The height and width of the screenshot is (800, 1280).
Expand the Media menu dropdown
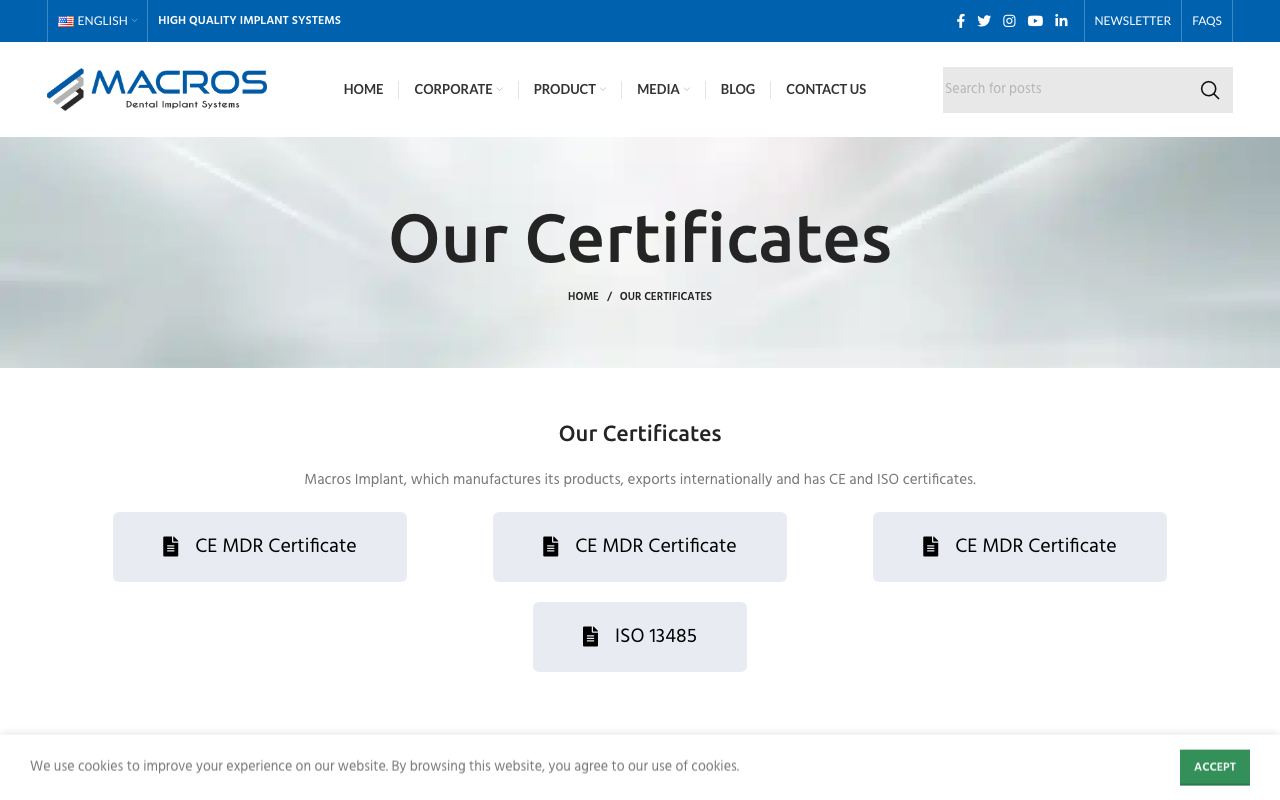point(663,89)
